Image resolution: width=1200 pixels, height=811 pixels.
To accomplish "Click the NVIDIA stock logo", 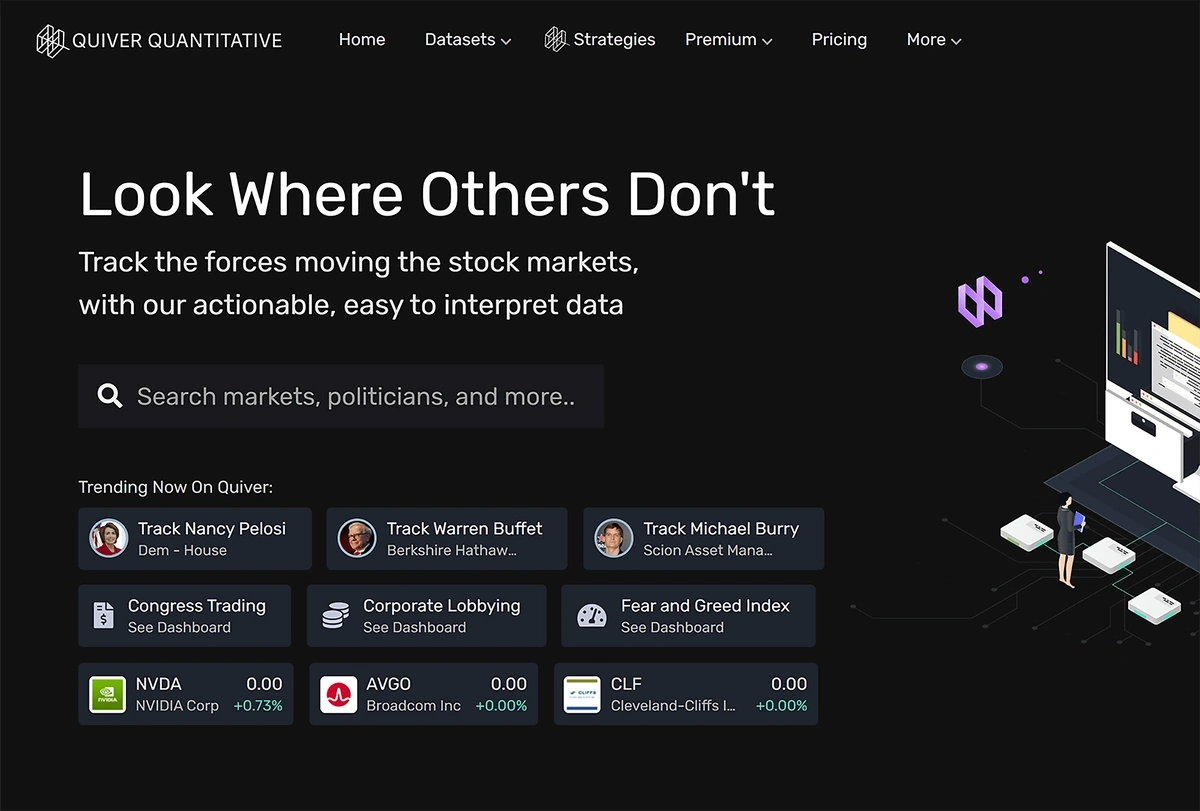I will point(107,694).
